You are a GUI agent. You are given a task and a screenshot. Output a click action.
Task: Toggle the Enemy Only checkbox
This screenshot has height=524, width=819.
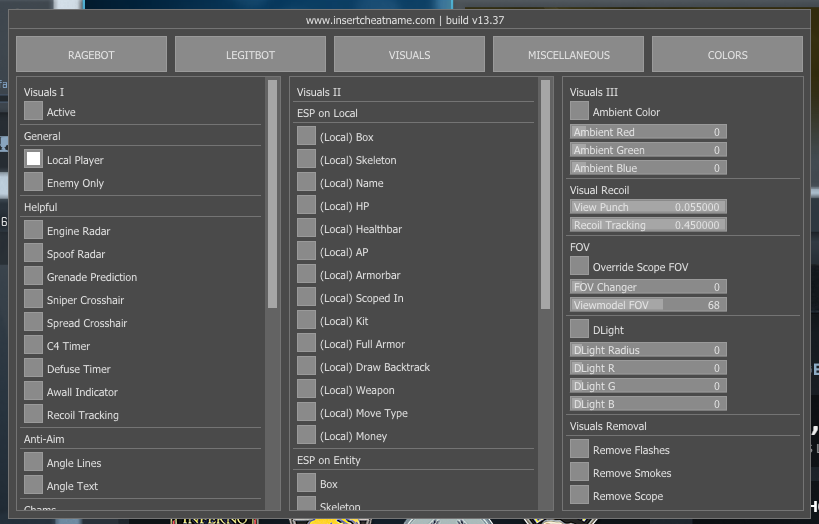tap(34, 182)
